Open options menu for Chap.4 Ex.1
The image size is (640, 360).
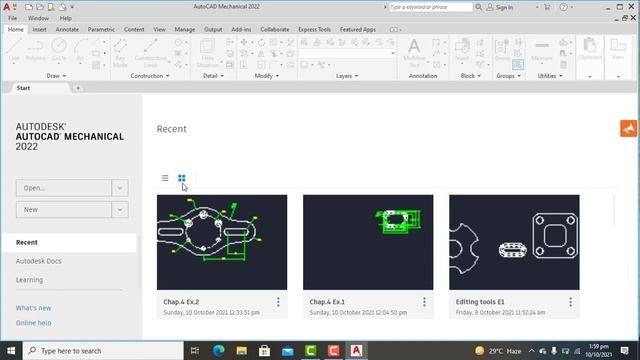(424, 302)
